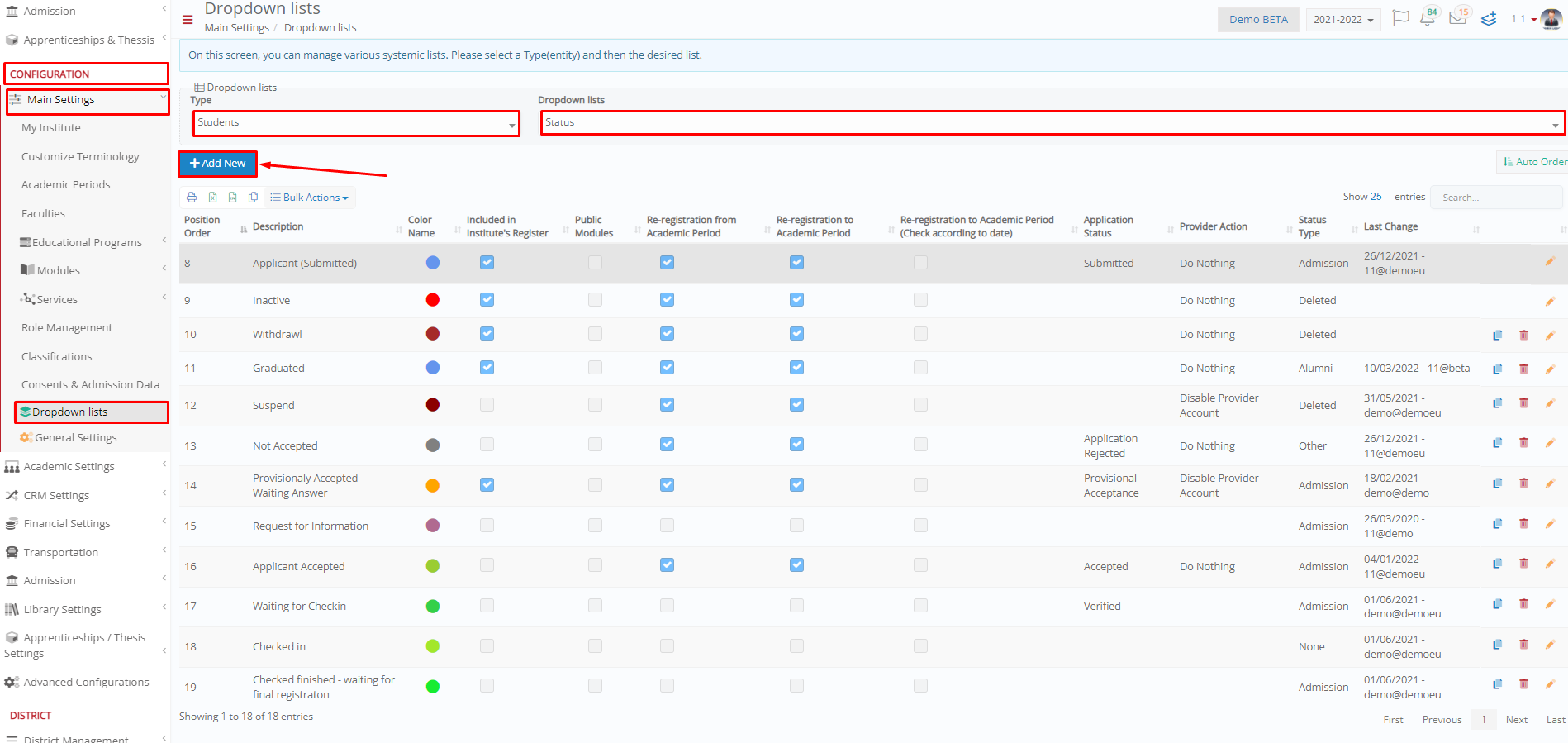Collapse the Main Settings section
This screenshot has width=1568, height=743.
click(x=87, y=100)
